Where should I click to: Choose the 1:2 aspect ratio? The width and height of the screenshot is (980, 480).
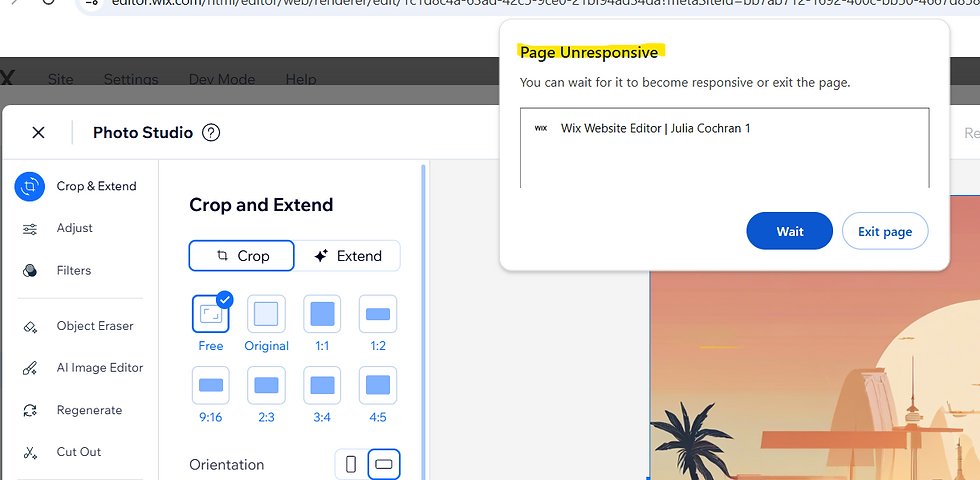tap(378, 314)
